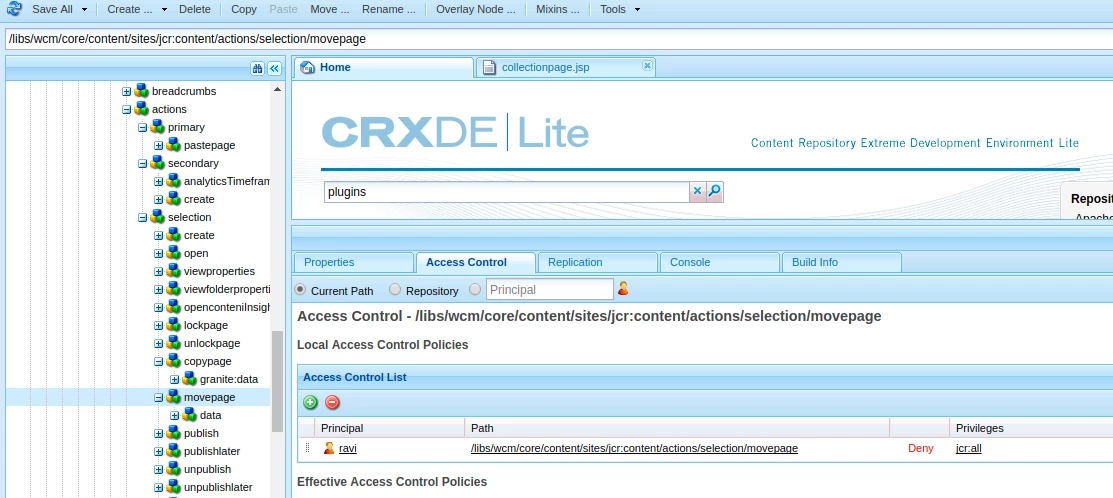Expand the breadcrumbs tree node

pyautogui.click(x=126, y=91)
